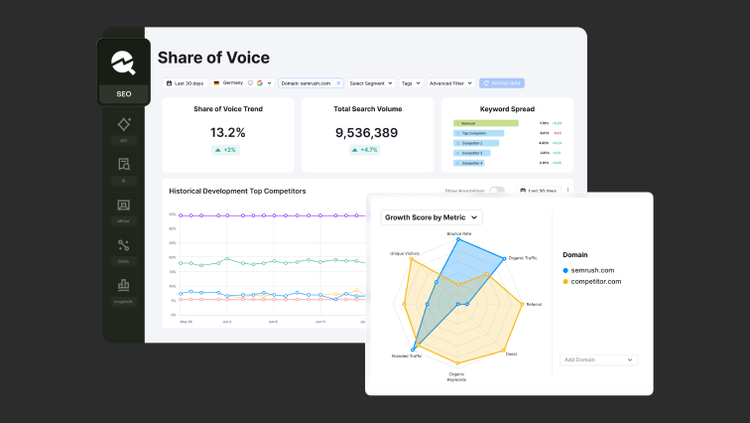
Task: Open the Growth Score by Metric dropdown
Action: tap(431, 217)
